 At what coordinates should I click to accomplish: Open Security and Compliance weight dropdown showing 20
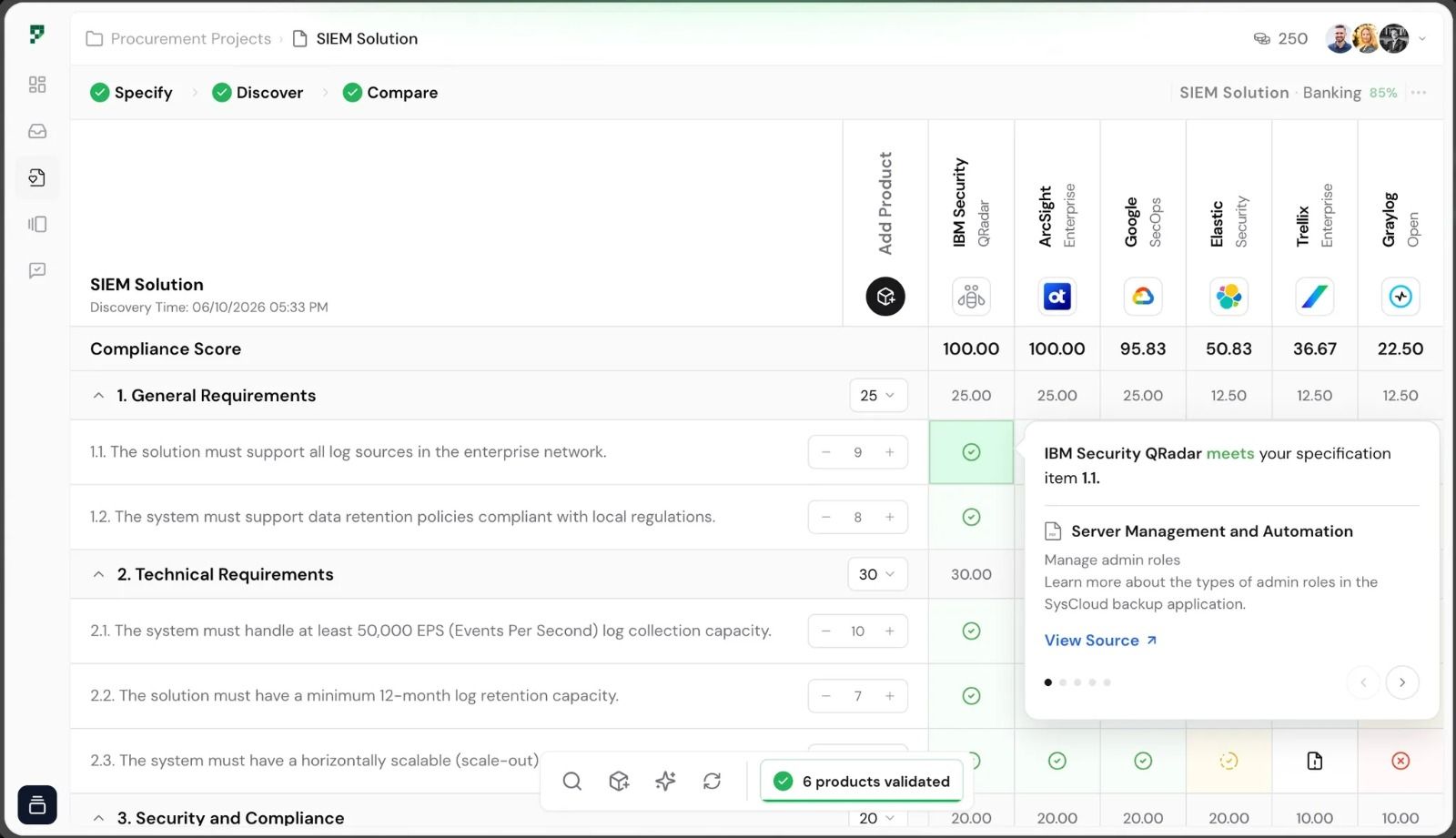pos(878,818)
